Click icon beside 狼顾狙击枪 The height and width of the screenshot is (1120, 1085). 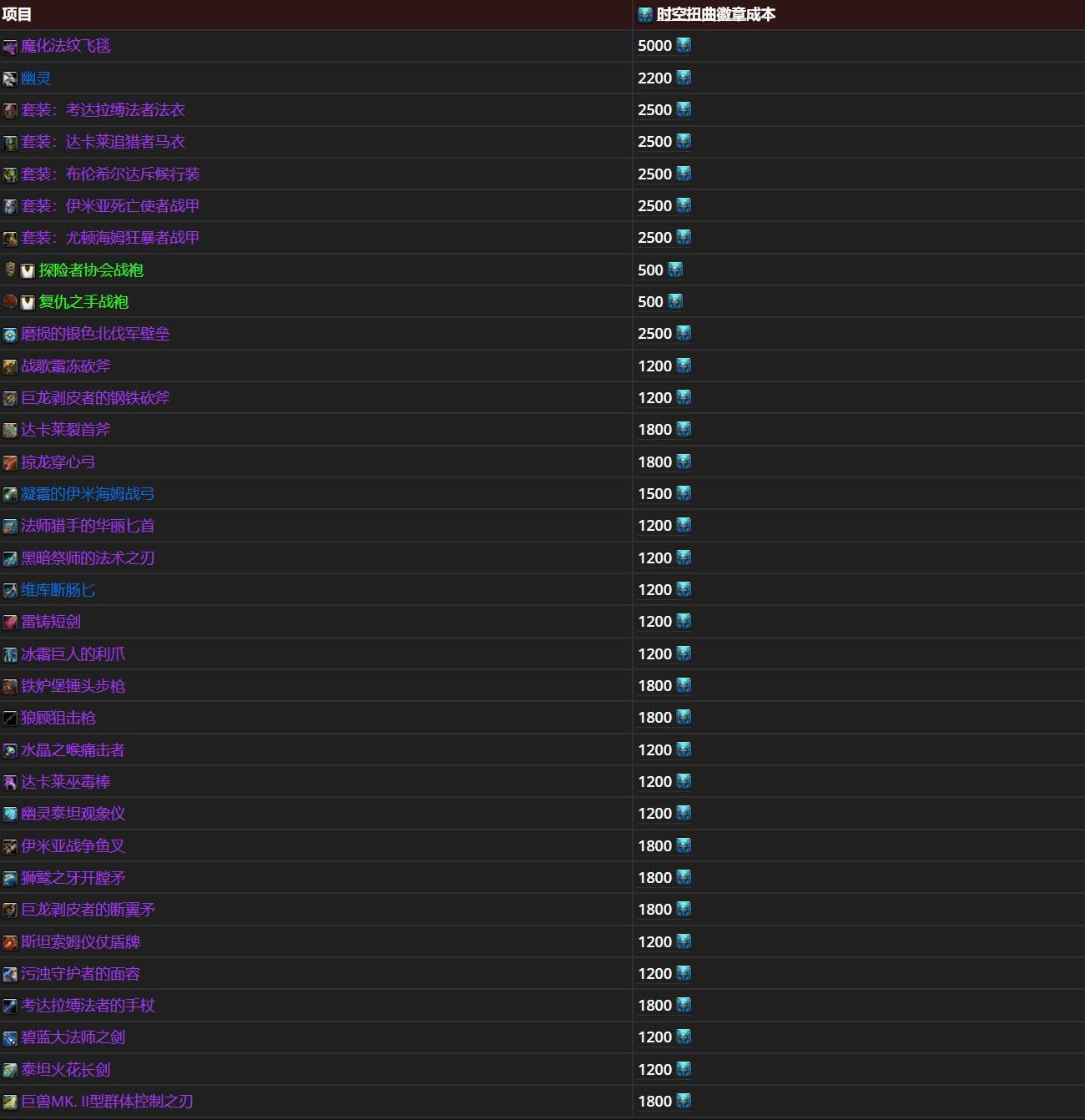coord(10,719)
